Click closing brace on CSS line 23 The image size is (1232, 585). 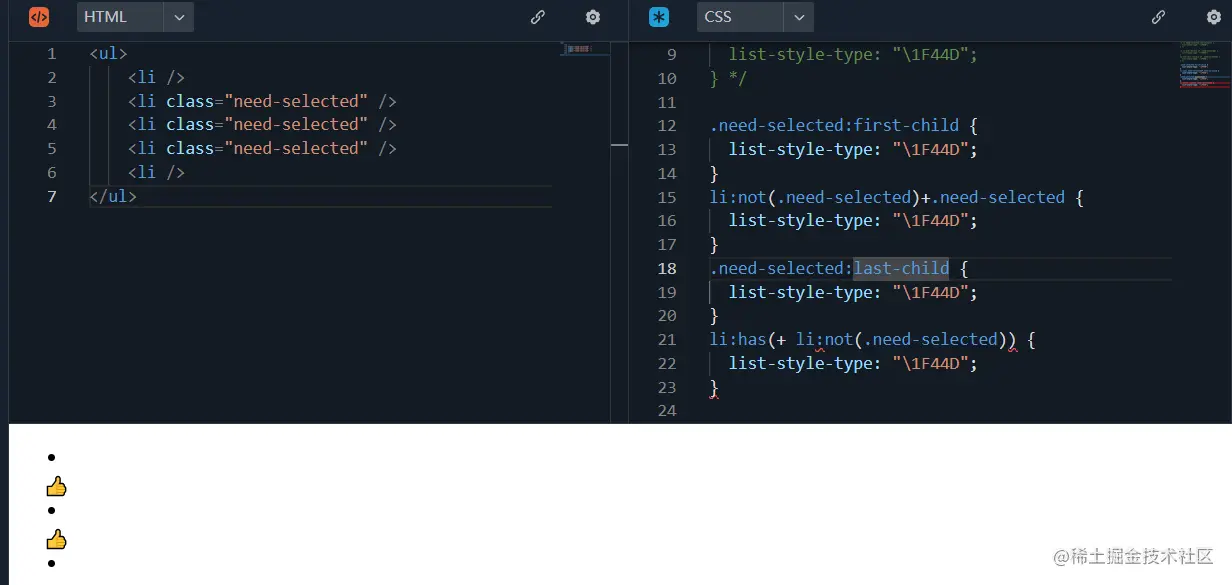point(714,387)
